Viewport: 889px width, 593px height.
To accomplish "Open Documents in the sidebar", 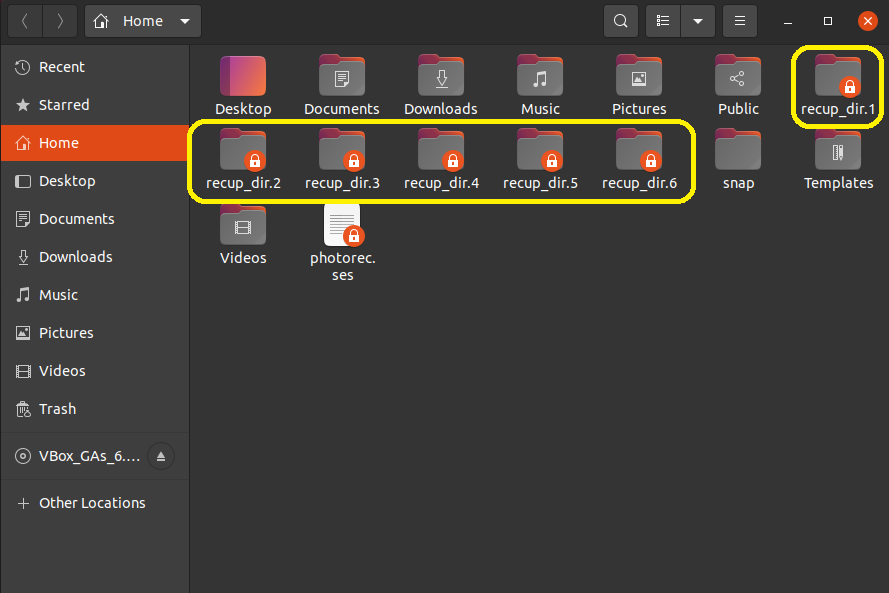I will click(95, 219).
